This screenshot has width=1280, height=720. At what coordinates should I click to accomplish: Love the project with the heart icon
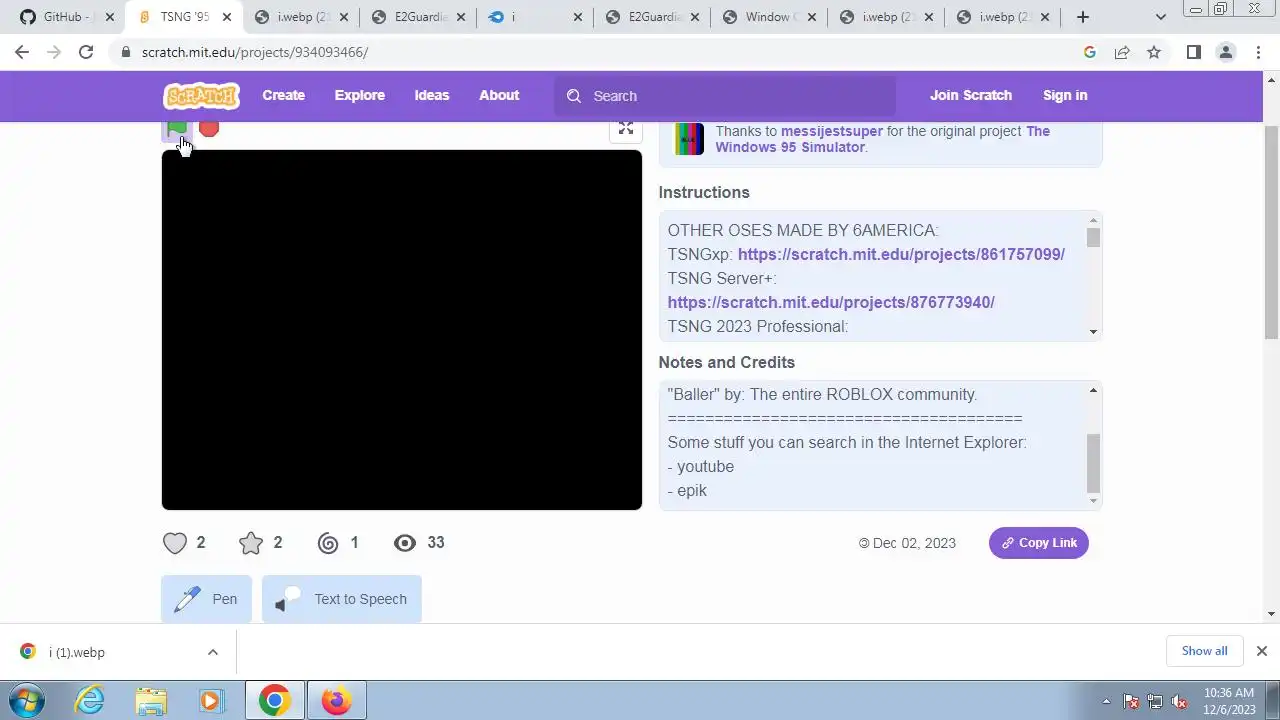tap(175, 543)
